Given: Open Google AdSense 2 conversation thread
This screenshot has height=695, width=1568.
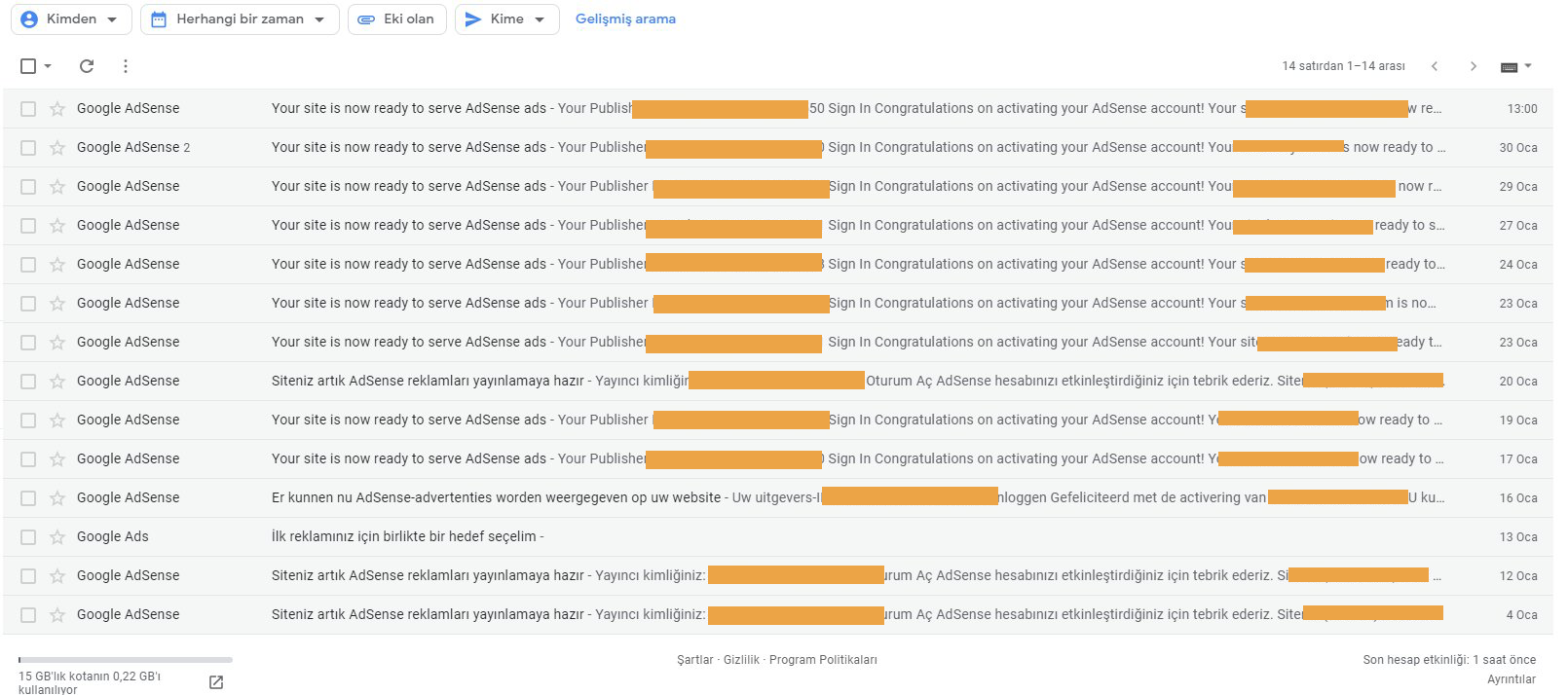Looking at the screenshot, I should point(778,148).
